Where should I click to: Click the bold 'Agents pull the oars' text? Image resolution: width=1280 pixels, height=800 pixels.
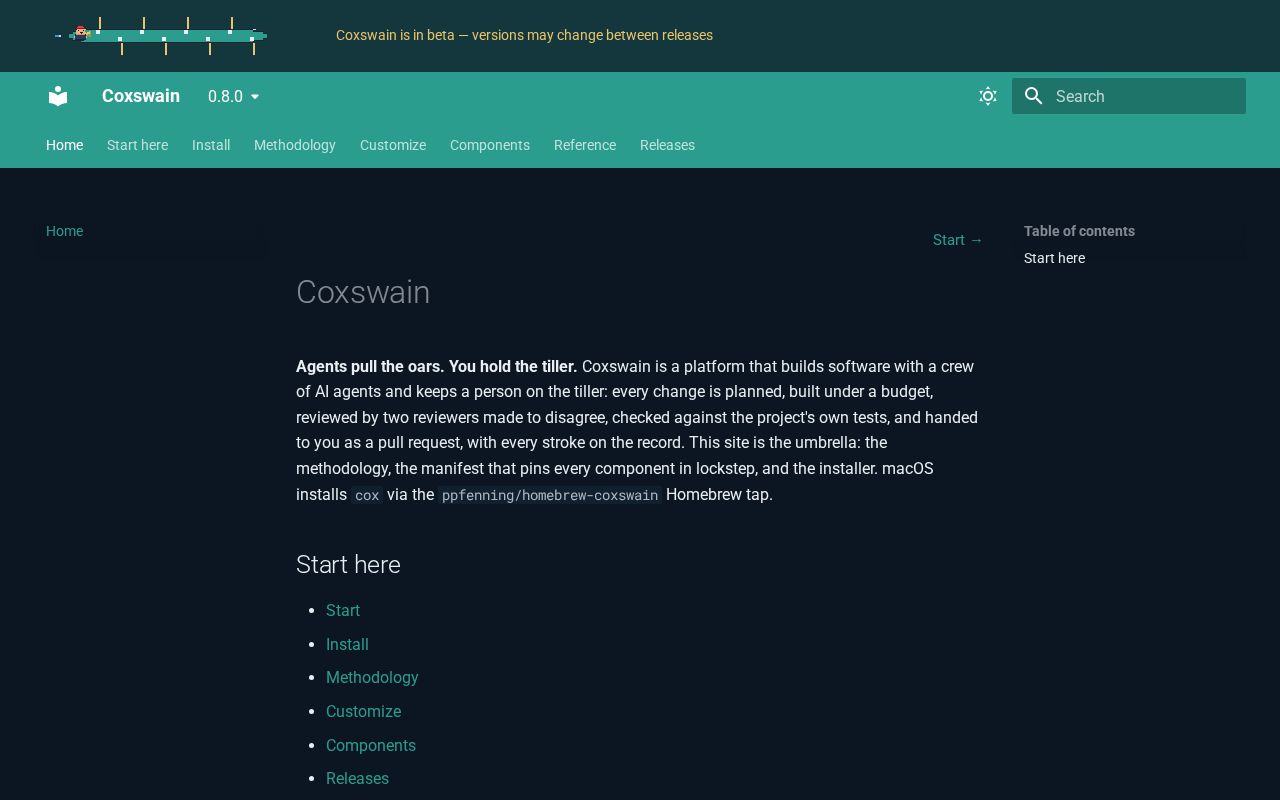(436, 366)
